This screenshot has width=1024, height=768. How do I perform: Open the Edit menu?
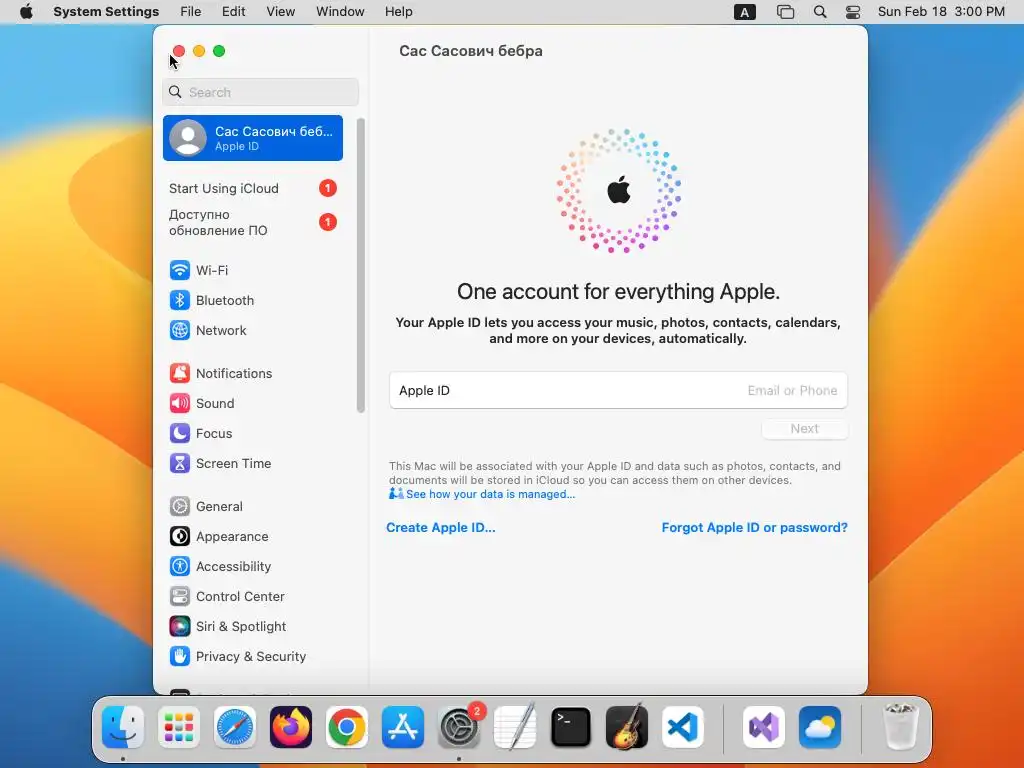coord(233,12)
